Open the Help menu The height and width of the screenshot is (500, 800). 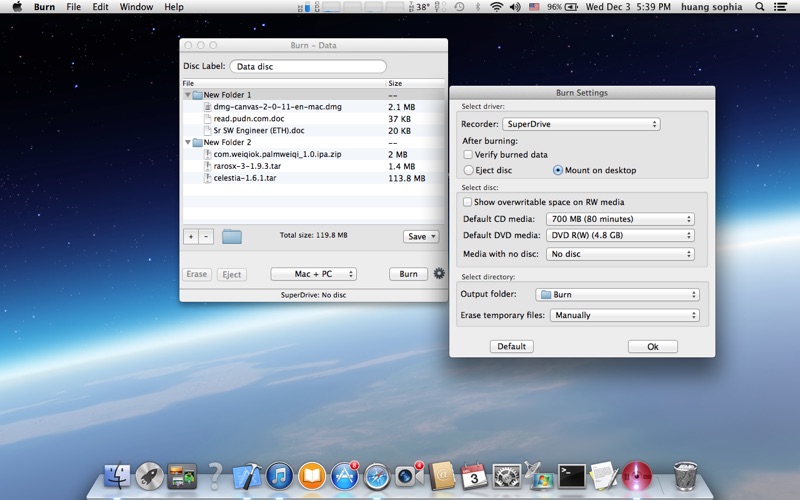coord(173,7)
